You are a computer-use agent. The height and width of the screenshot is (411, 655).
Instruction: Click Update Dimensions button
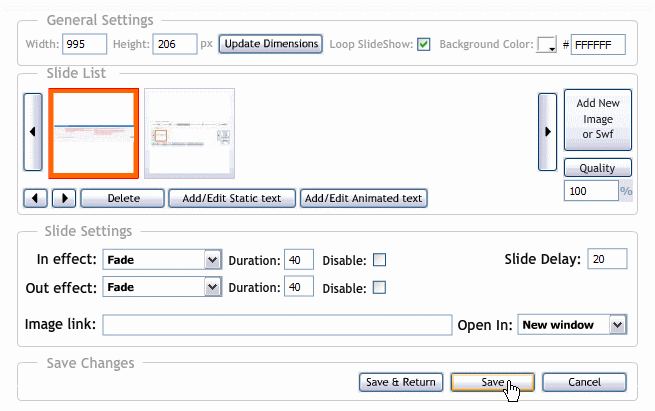point(271,44)
